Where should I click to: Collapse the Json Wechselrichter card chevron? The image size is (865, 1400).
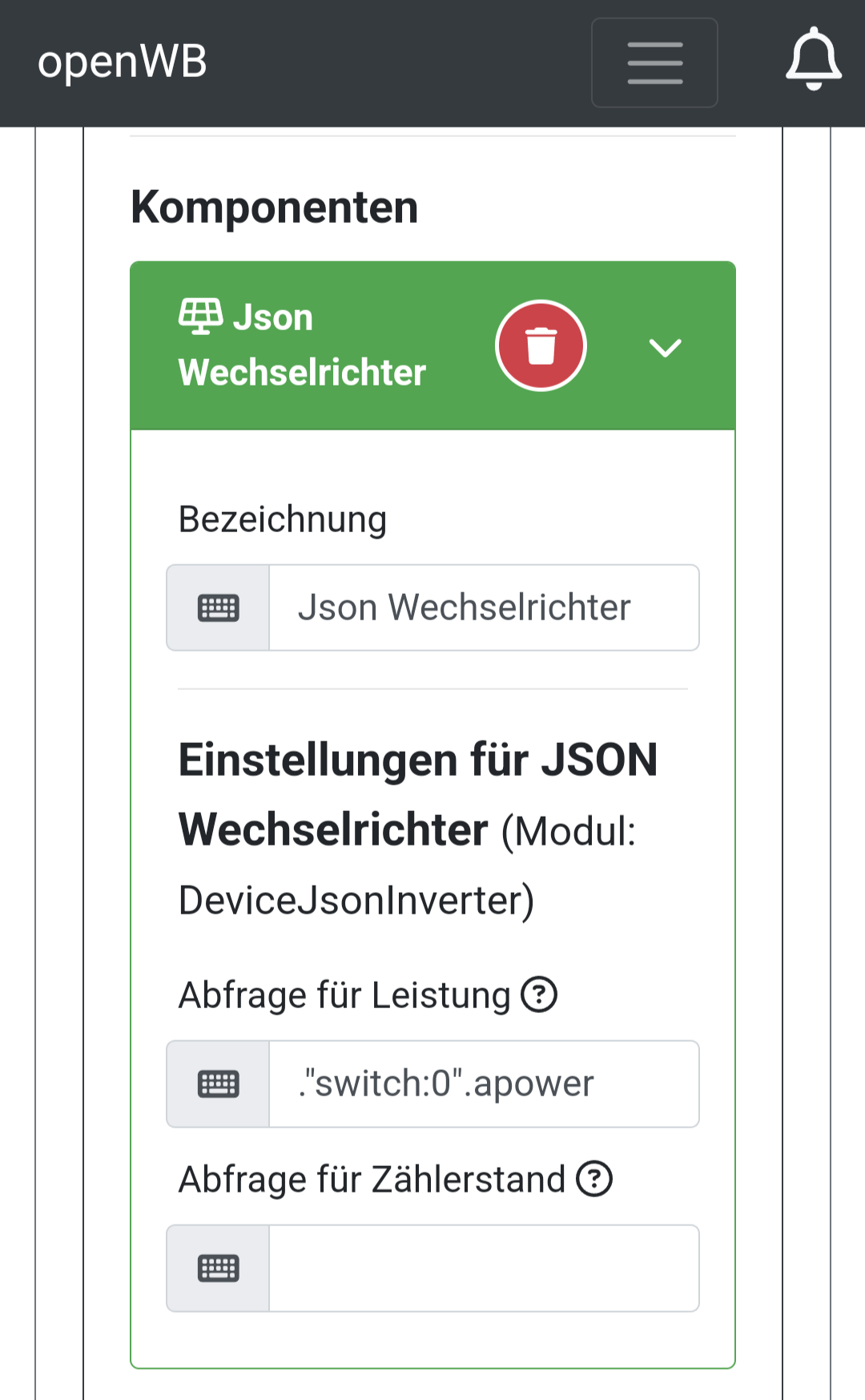point(665,347)
